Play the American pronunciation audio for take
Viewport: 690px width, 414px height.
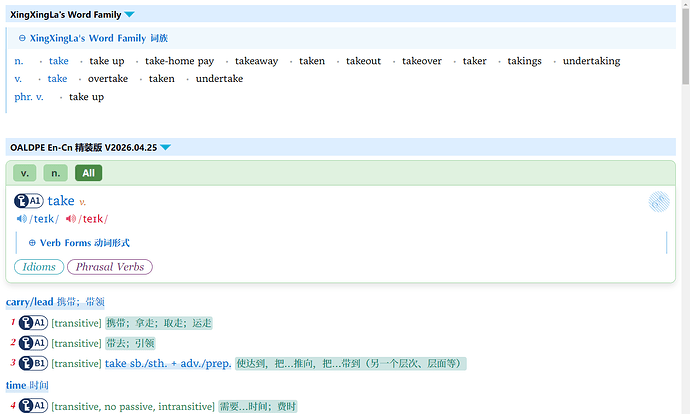[x=70, y=219]
